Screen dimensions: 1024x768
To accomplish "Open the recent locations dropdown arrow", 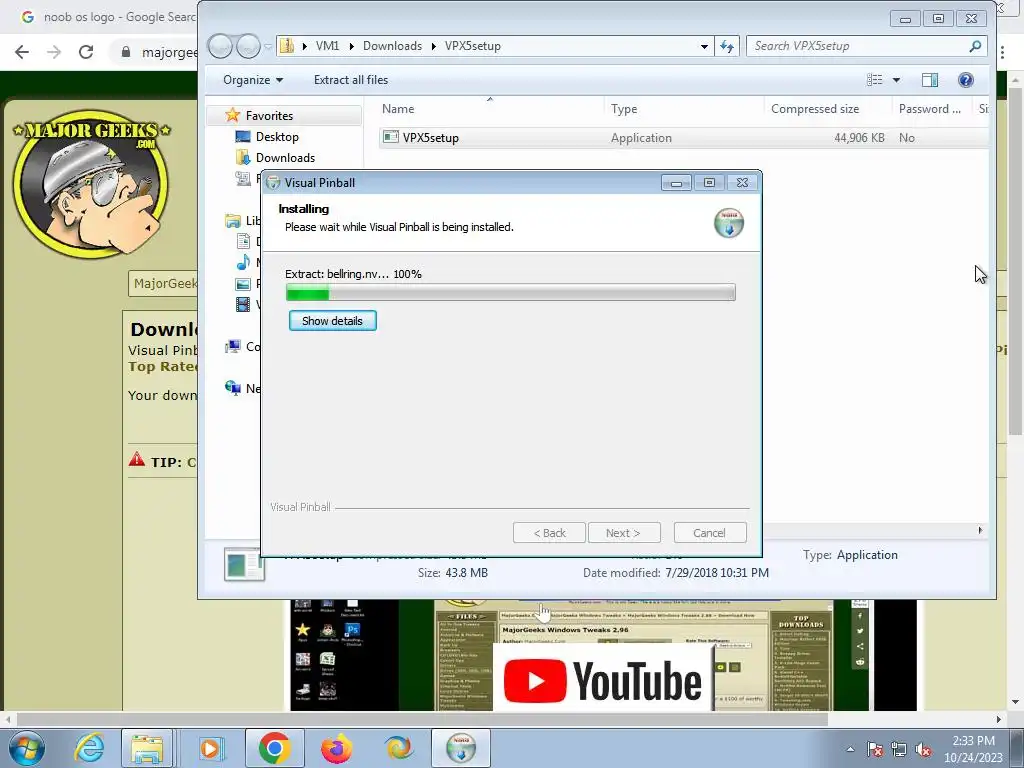I will coord(268,46).
